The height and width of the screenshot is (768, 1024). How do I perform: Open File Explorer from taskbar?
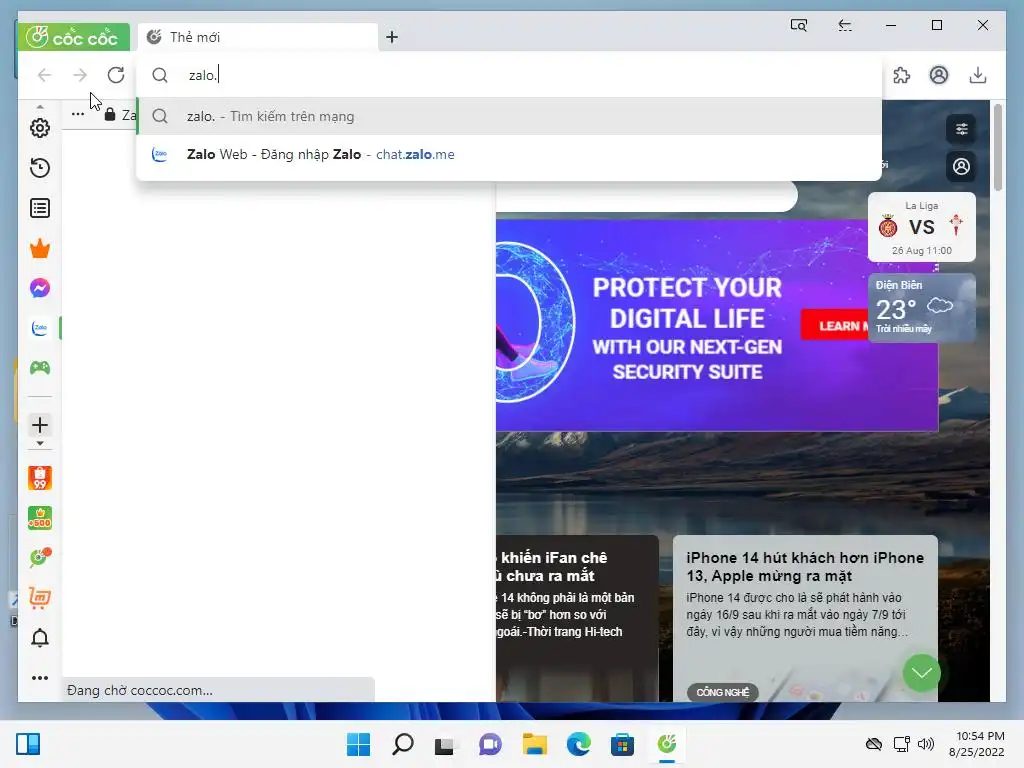(x=534, y=744)
